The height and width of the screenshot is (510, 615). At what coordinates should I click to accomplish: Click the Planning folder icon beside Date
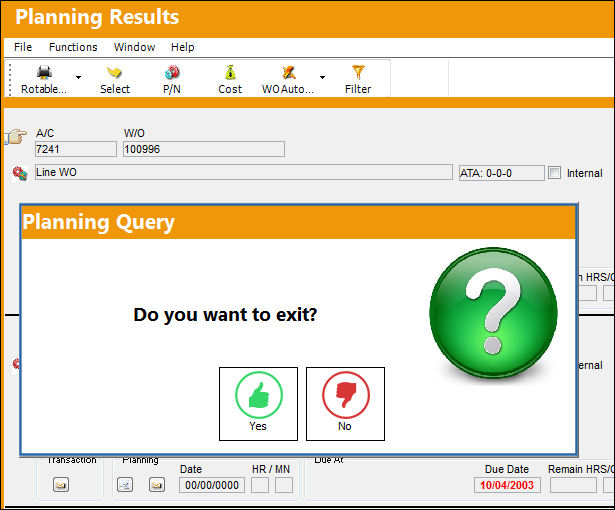[157, 485]
